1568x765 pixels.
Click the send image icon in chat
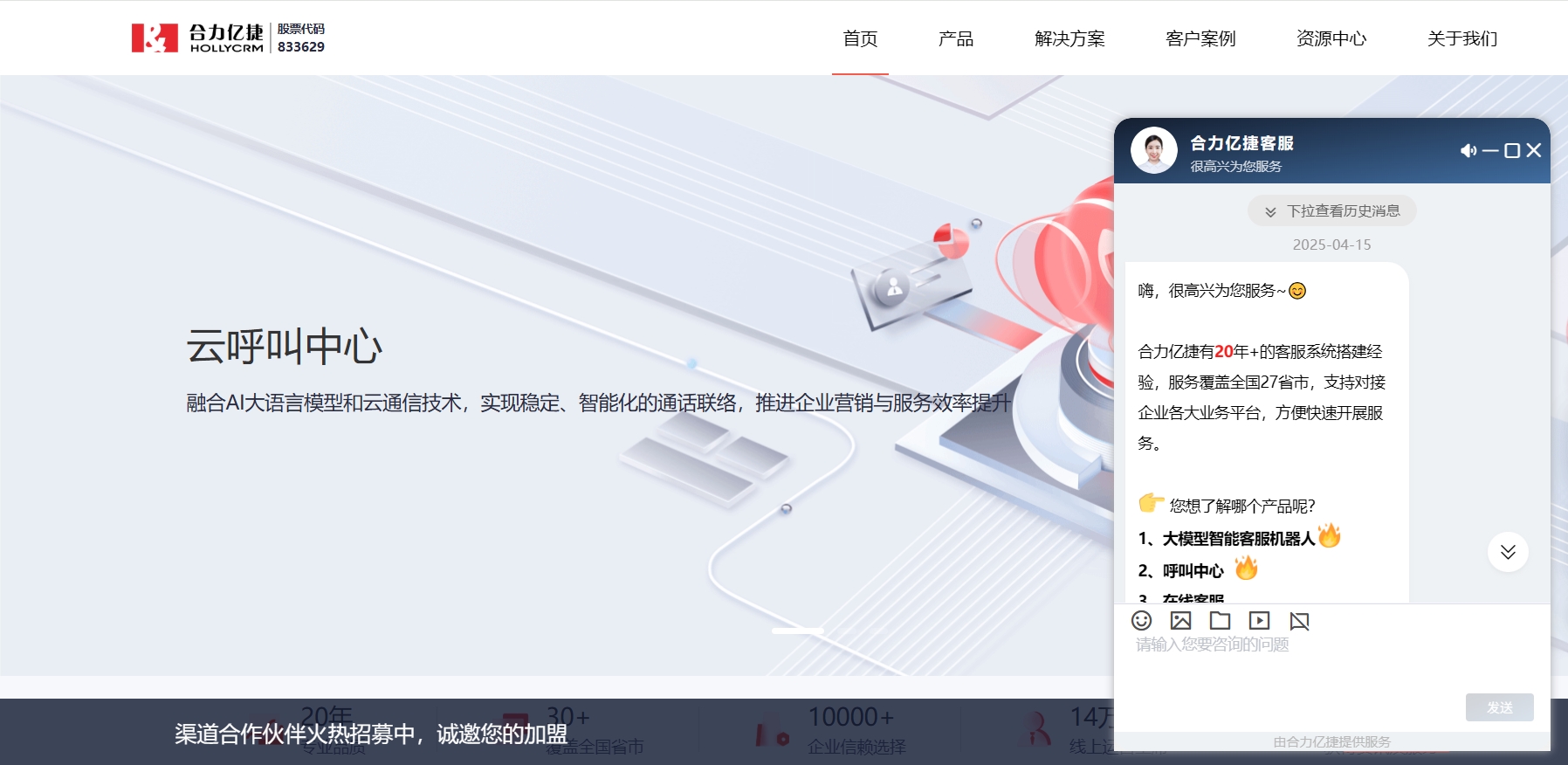(x=1180, y=620)
